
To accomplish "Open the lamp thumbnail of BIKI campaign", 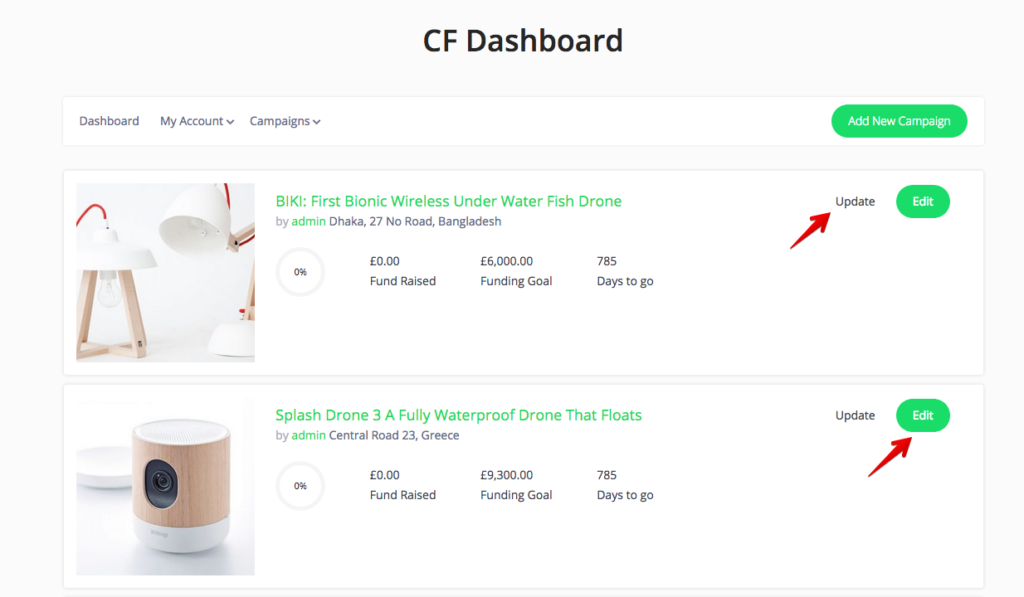I will pyautogui.click(x=165, y=272).
